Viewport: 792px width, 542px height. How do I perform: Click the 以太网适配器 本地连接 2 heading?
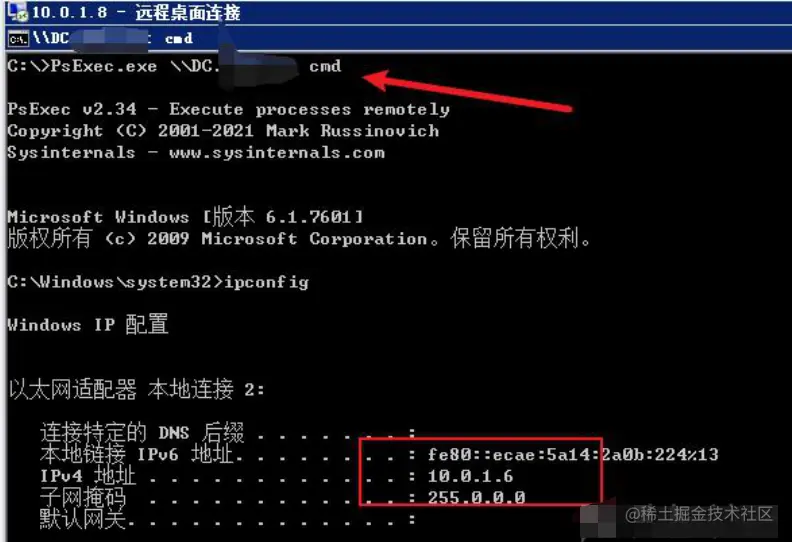coord(136,389)
